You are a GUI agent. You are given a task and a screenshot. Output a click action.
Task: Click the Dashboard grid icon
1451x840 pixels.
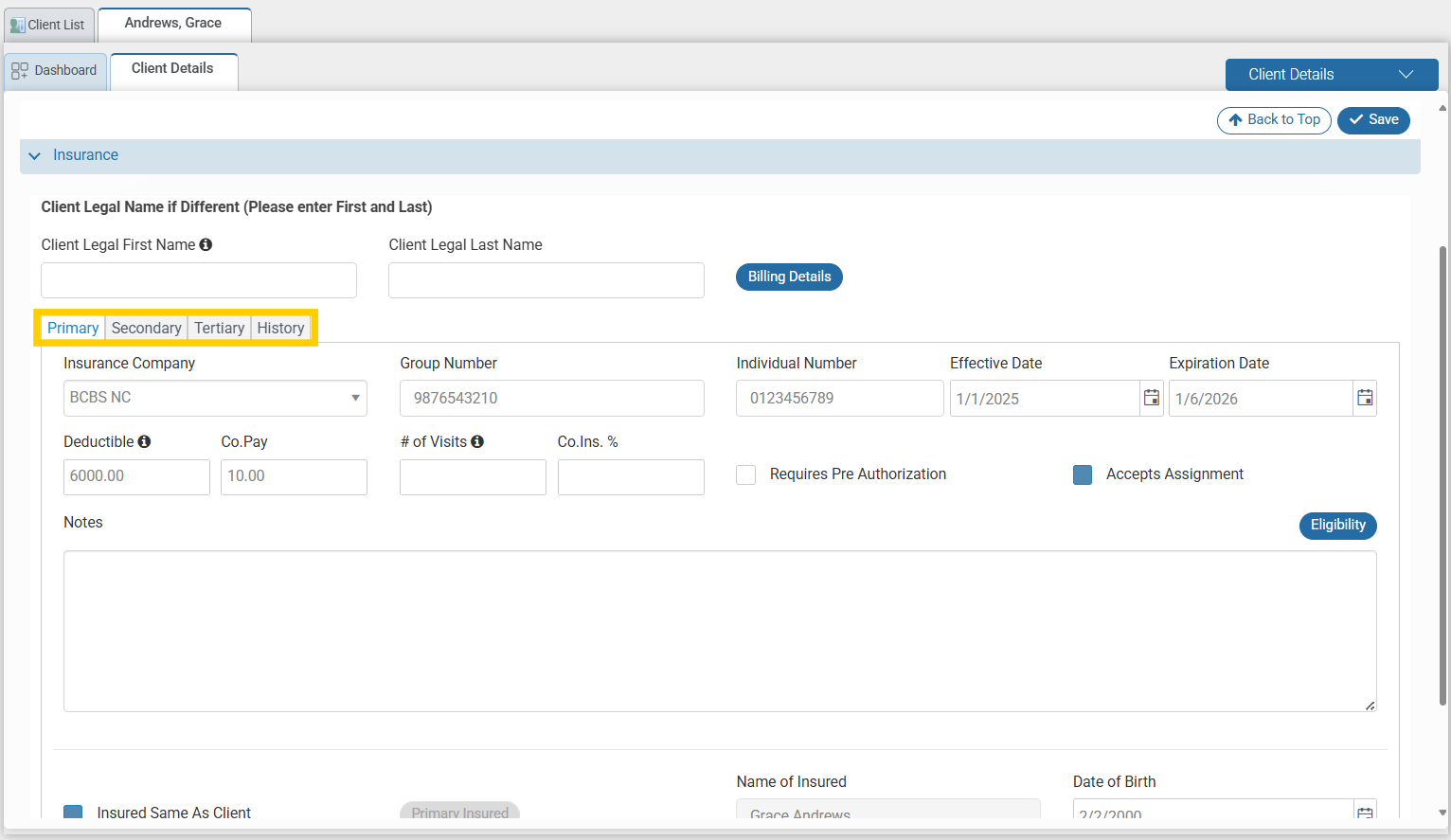19,69
